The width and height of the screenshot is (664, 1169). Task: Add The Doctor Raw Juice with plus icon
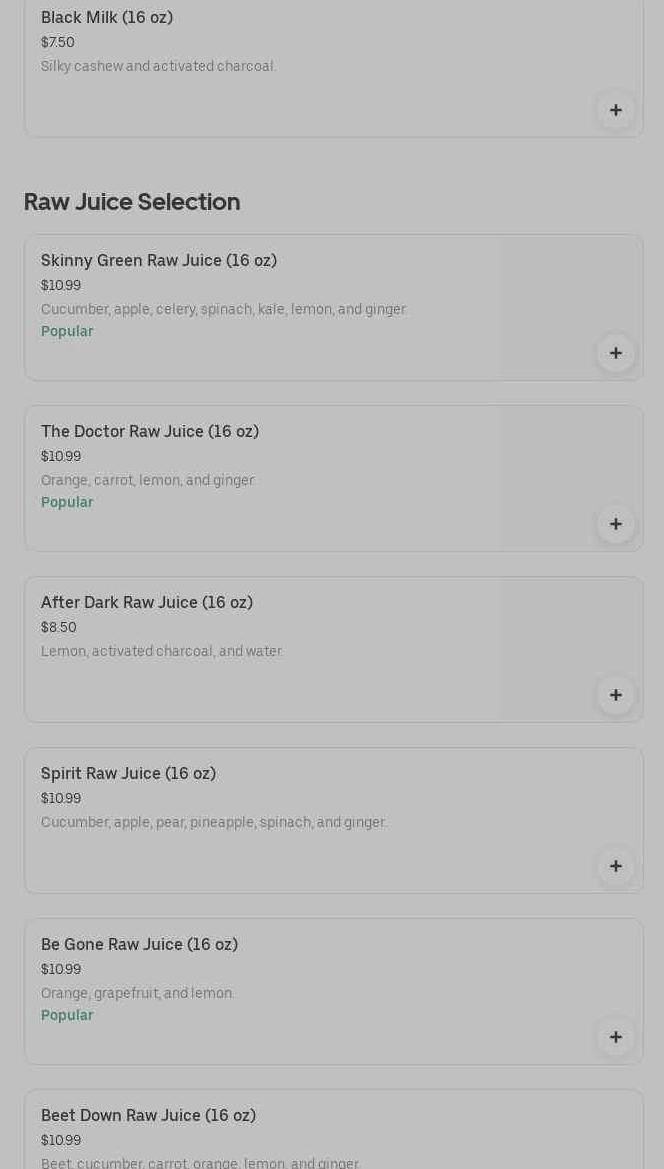coord(616,524)
